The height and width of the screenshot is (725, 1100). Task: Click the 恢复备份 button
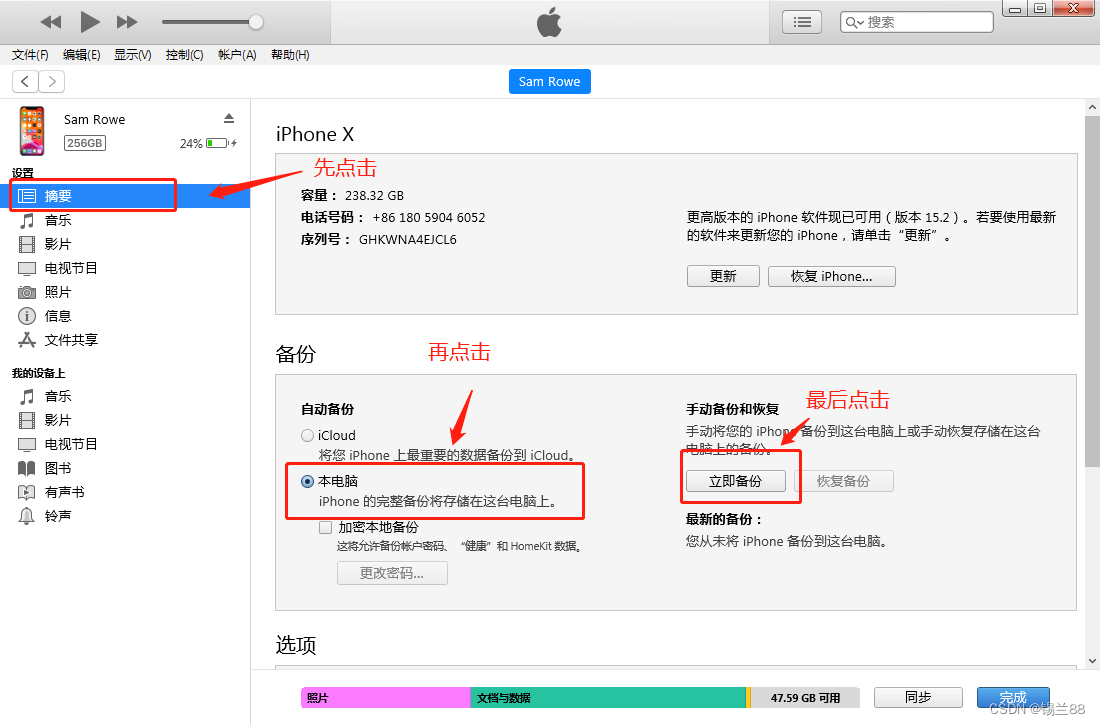tap(843, 481)
